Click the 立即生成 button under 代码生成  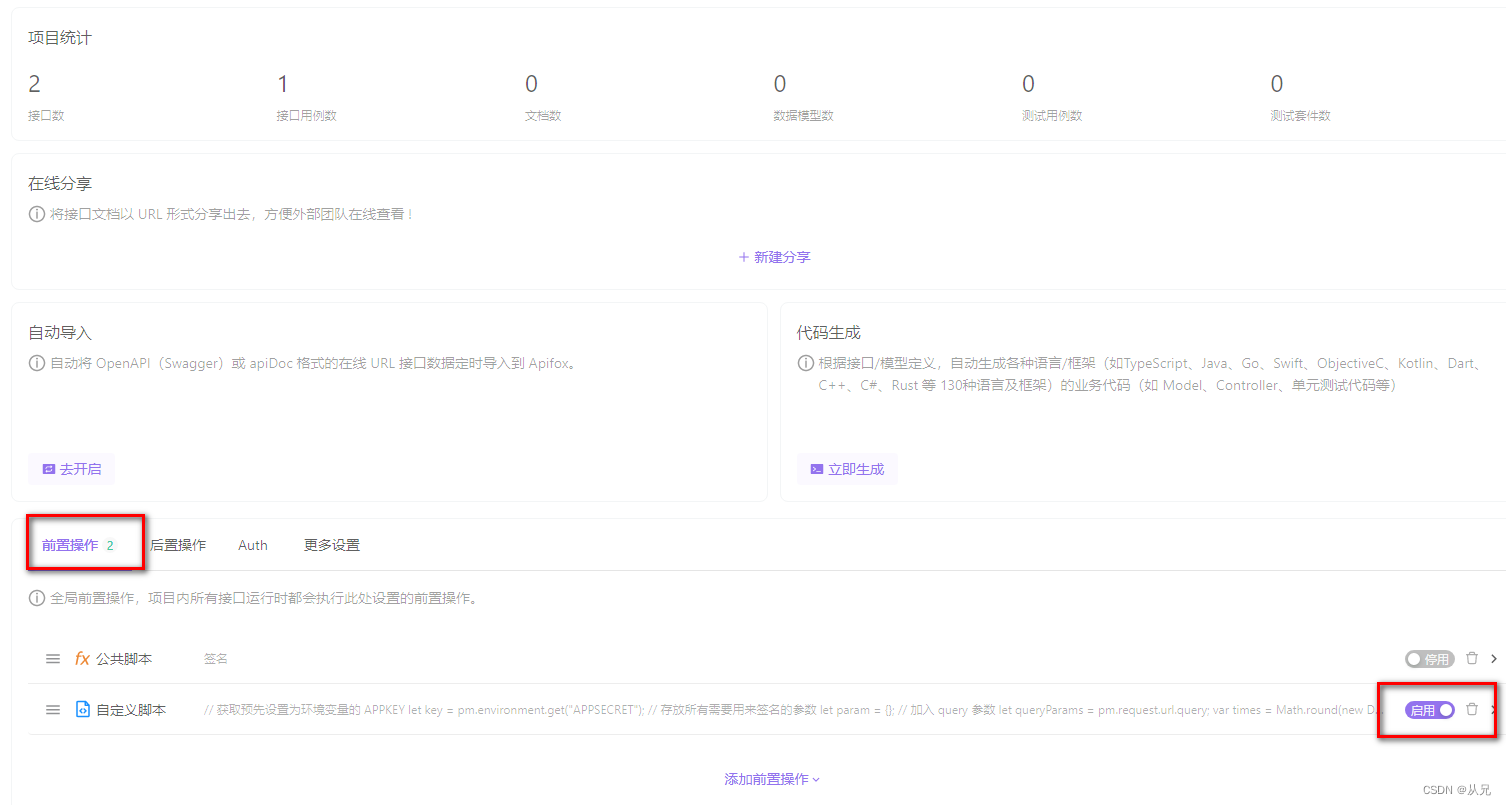(x=847, y=469)
